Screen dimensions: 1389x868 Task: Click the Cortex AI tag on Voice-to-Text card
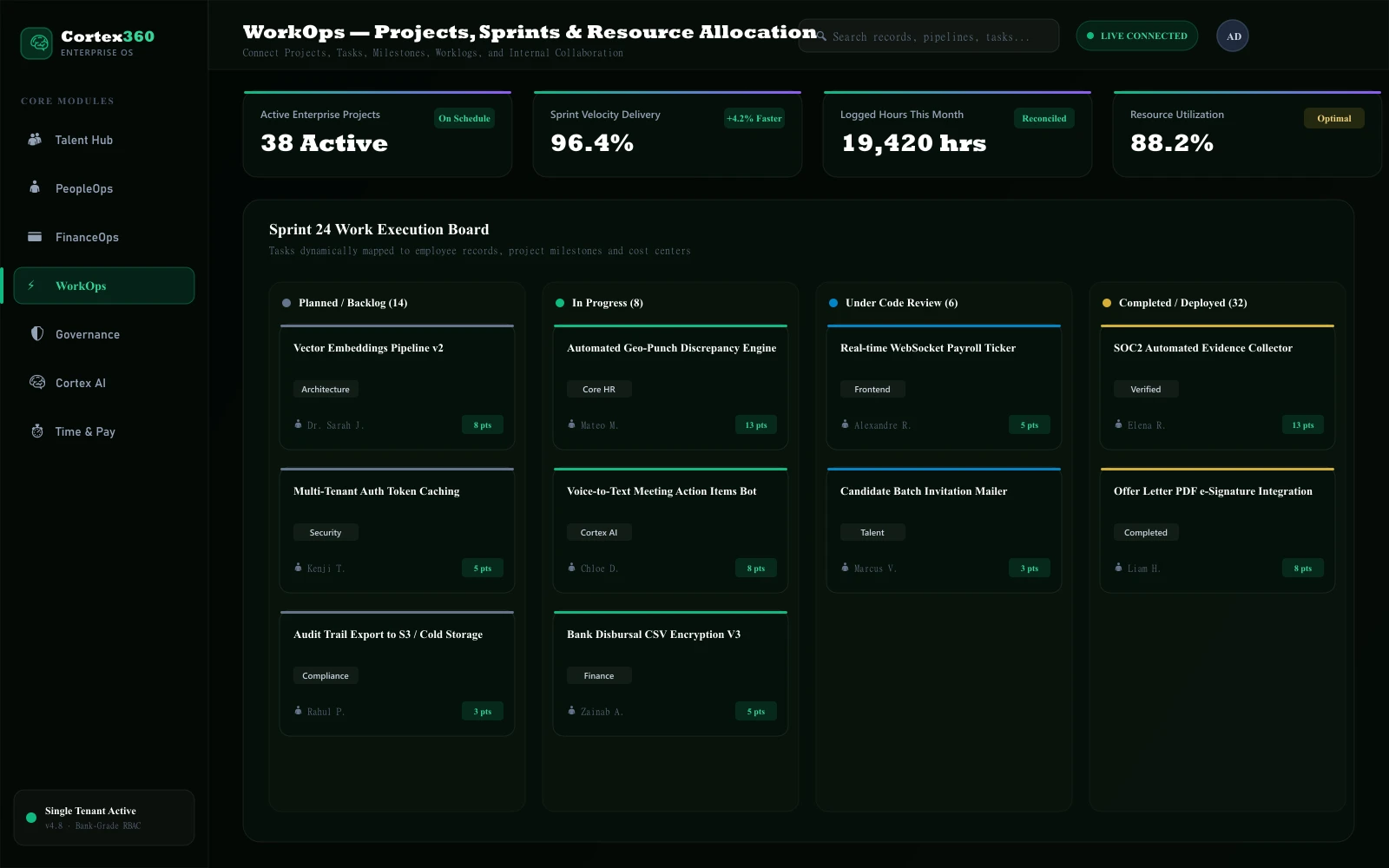click(x=599, y=532)
